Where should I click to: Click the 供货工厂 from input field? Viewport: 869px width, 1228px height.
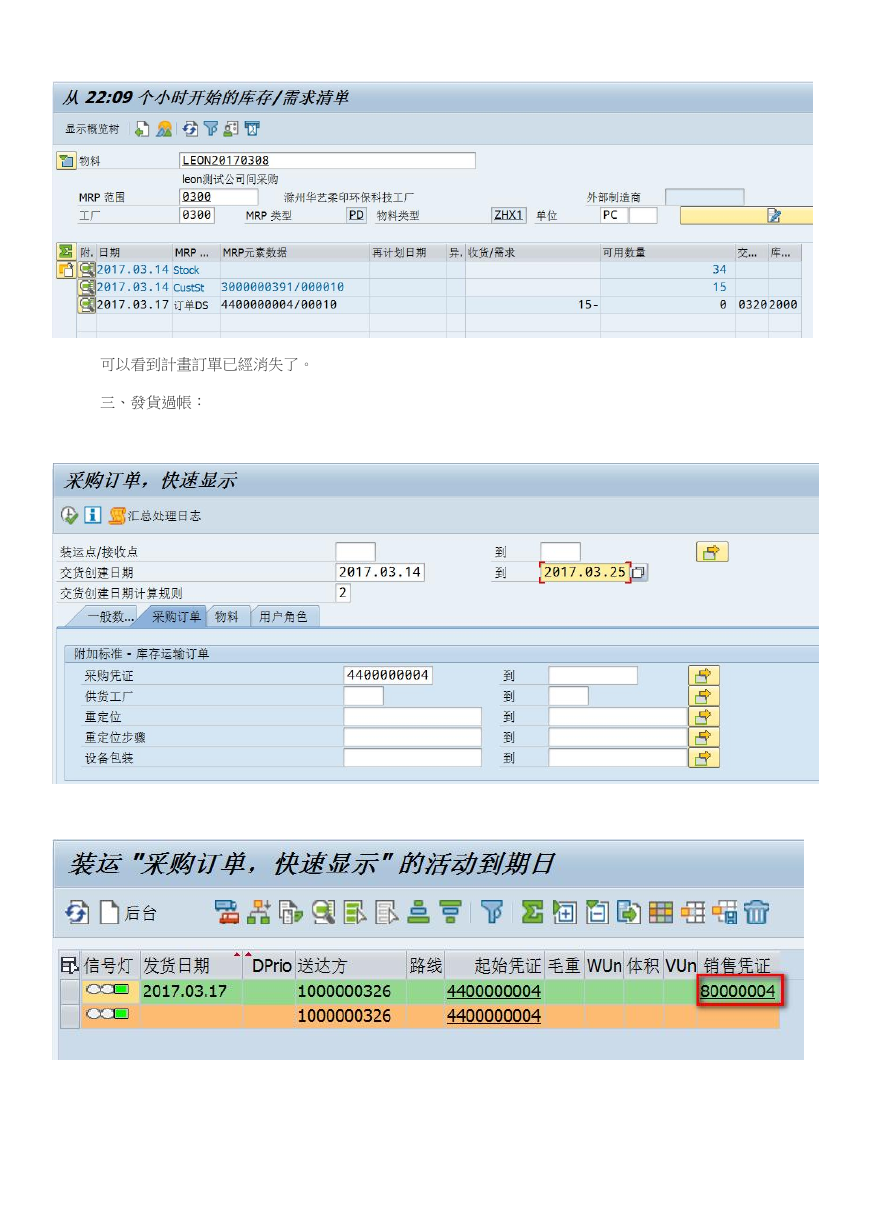click(x=363, y=696)
